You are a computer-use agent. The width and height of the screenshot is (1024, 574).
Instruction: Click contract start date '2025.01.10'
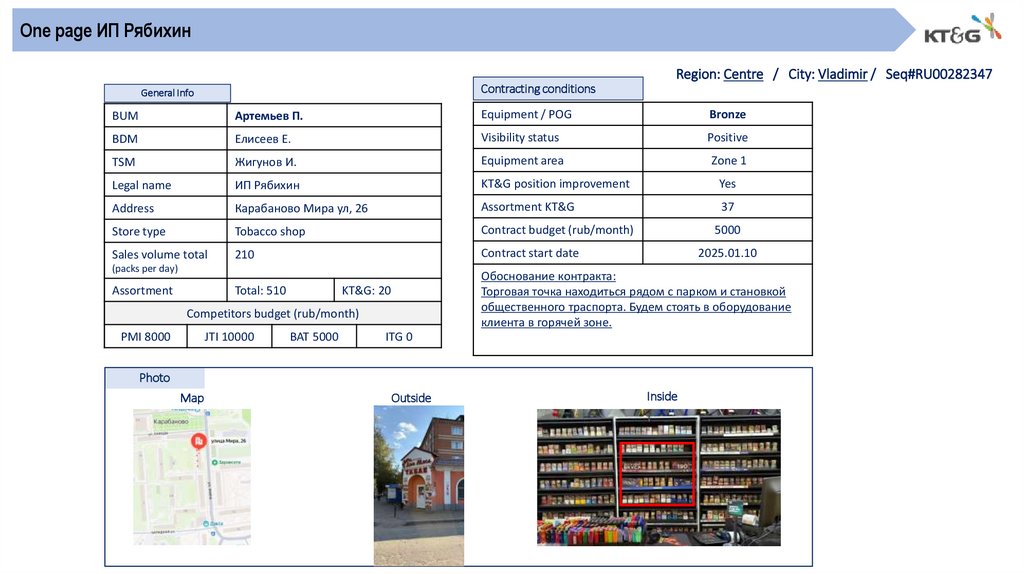point(728,253)
